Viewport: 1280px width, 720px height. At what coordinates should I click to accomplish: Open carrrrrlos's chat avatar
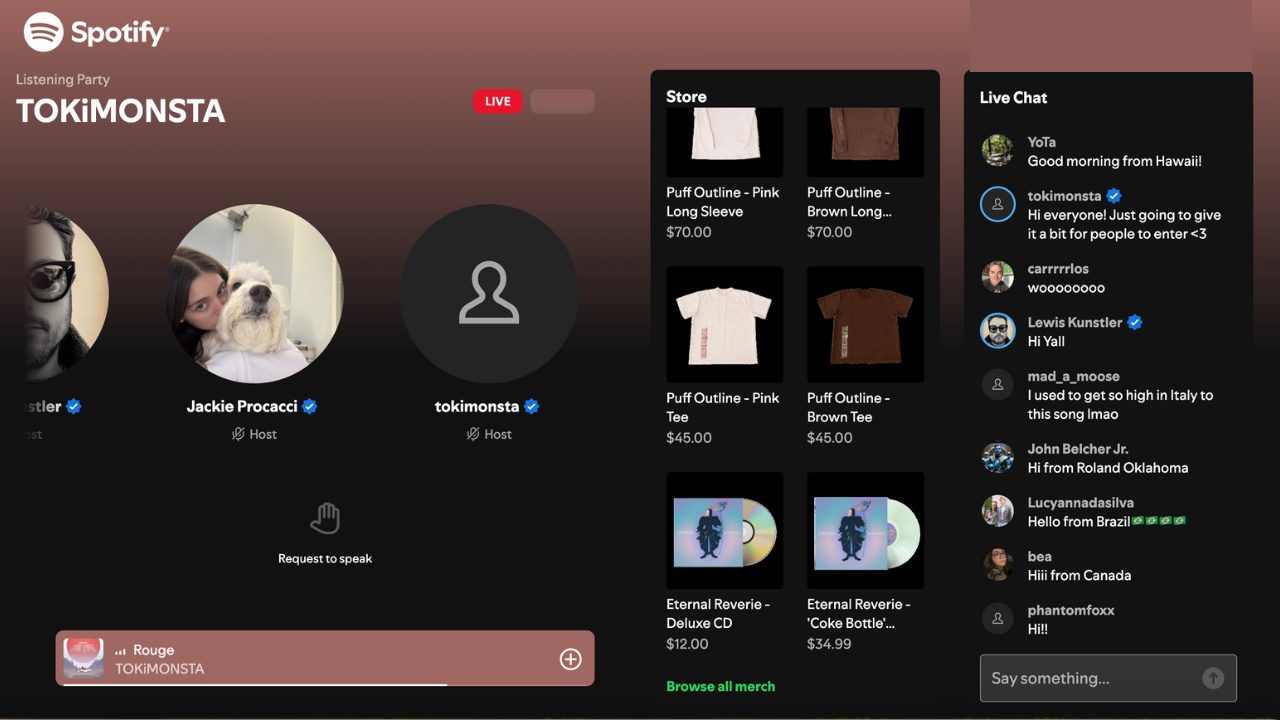998,277
